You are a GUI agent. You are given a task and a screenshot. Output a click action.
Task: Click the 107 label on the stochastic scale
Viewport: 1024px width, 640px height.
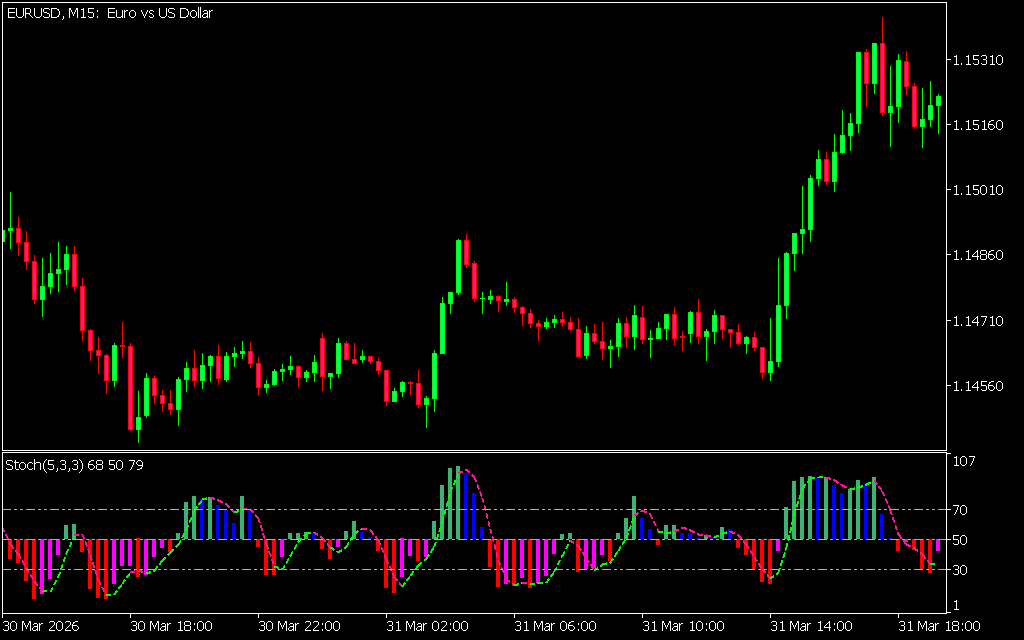coord(964,461)
